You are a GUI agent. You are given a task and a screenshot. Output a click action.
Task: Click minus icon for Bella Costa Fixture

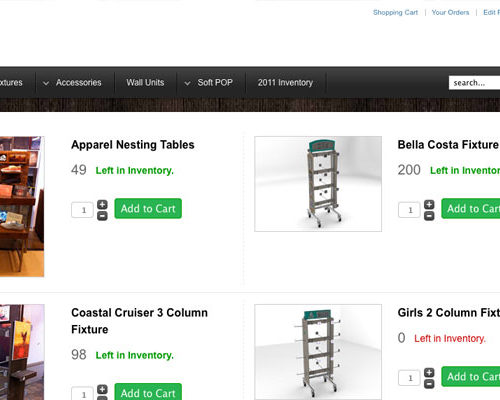point(429,216)
